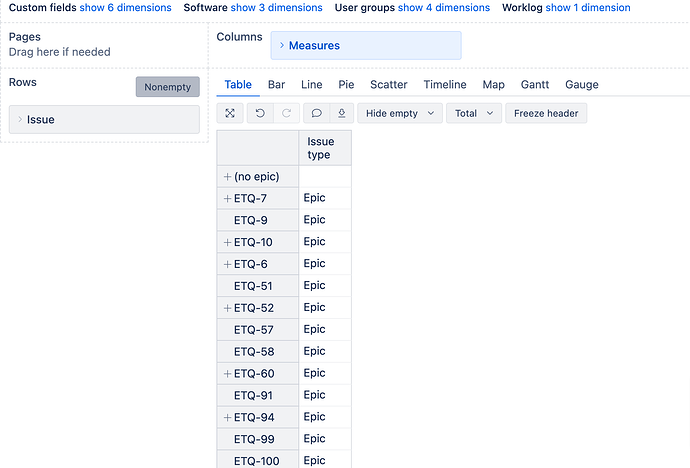The image size is (690, 468).
Task: Click Worklog show 1 dimension link
Action: pyautogui.click(x=587, y=7)
